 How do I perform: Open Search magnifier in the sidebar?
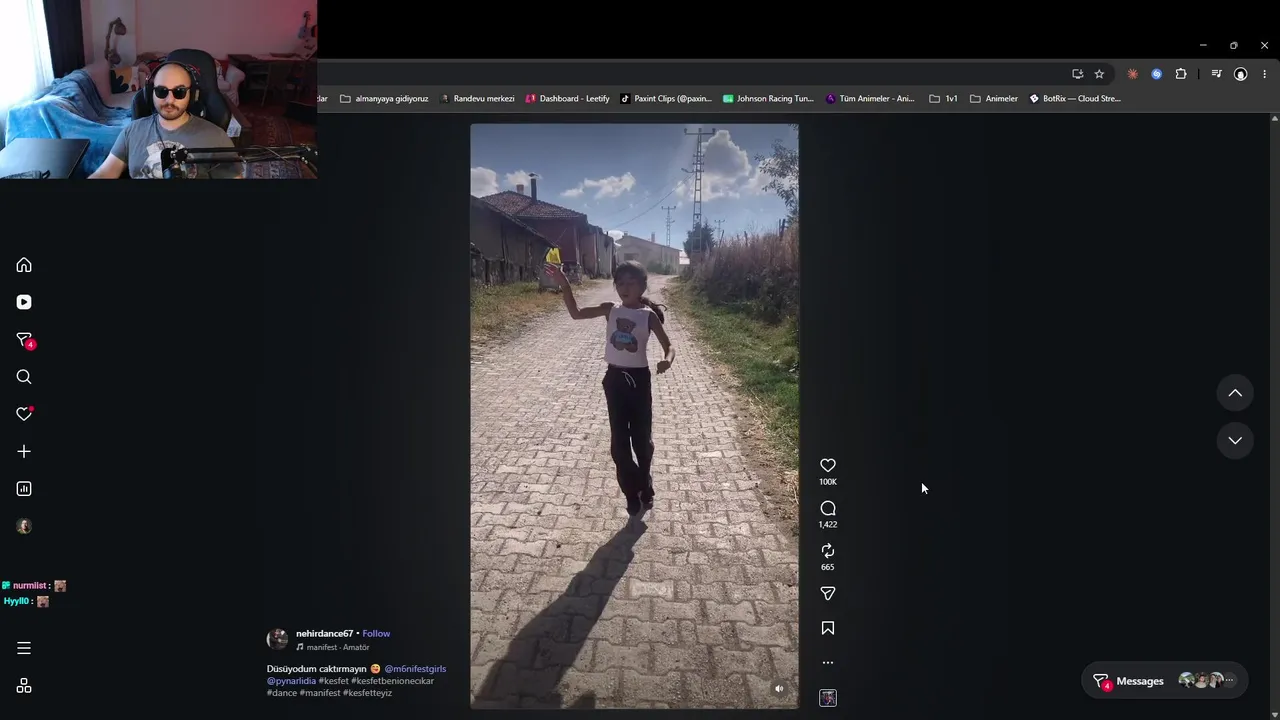click(24, 377)
